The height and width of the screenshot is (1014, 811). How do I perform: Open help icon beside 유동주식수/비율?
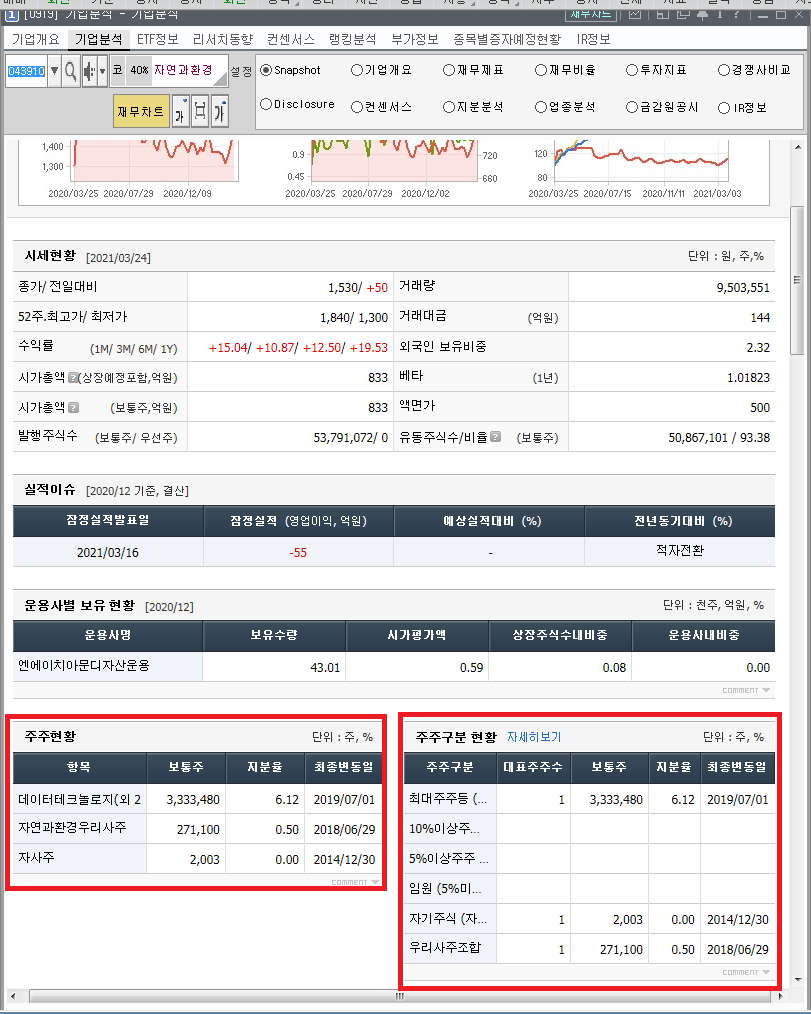(x=495, y=437)
